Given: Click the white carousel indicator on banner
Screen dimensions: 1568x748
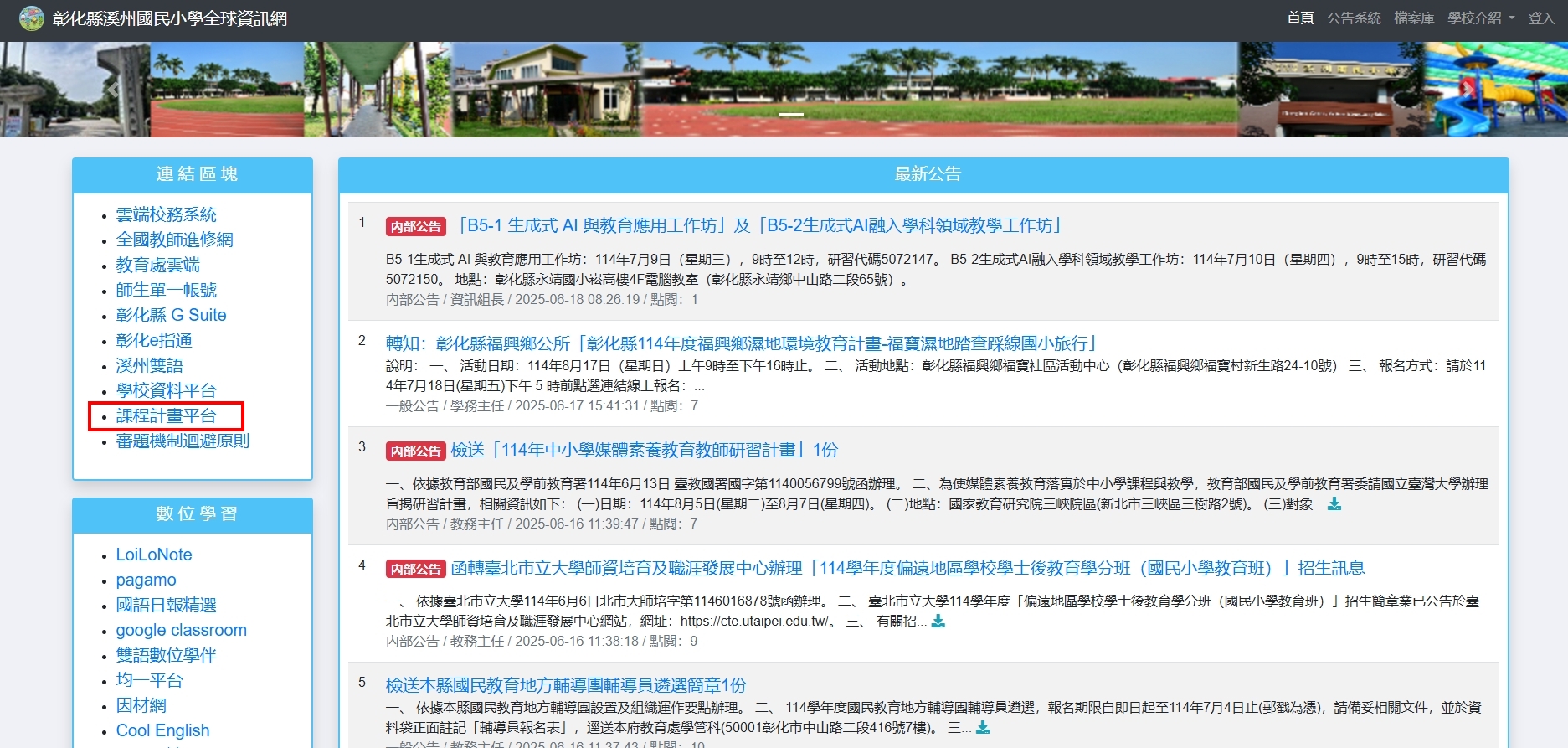Looking at the screenshot, I should pos(790,114).
